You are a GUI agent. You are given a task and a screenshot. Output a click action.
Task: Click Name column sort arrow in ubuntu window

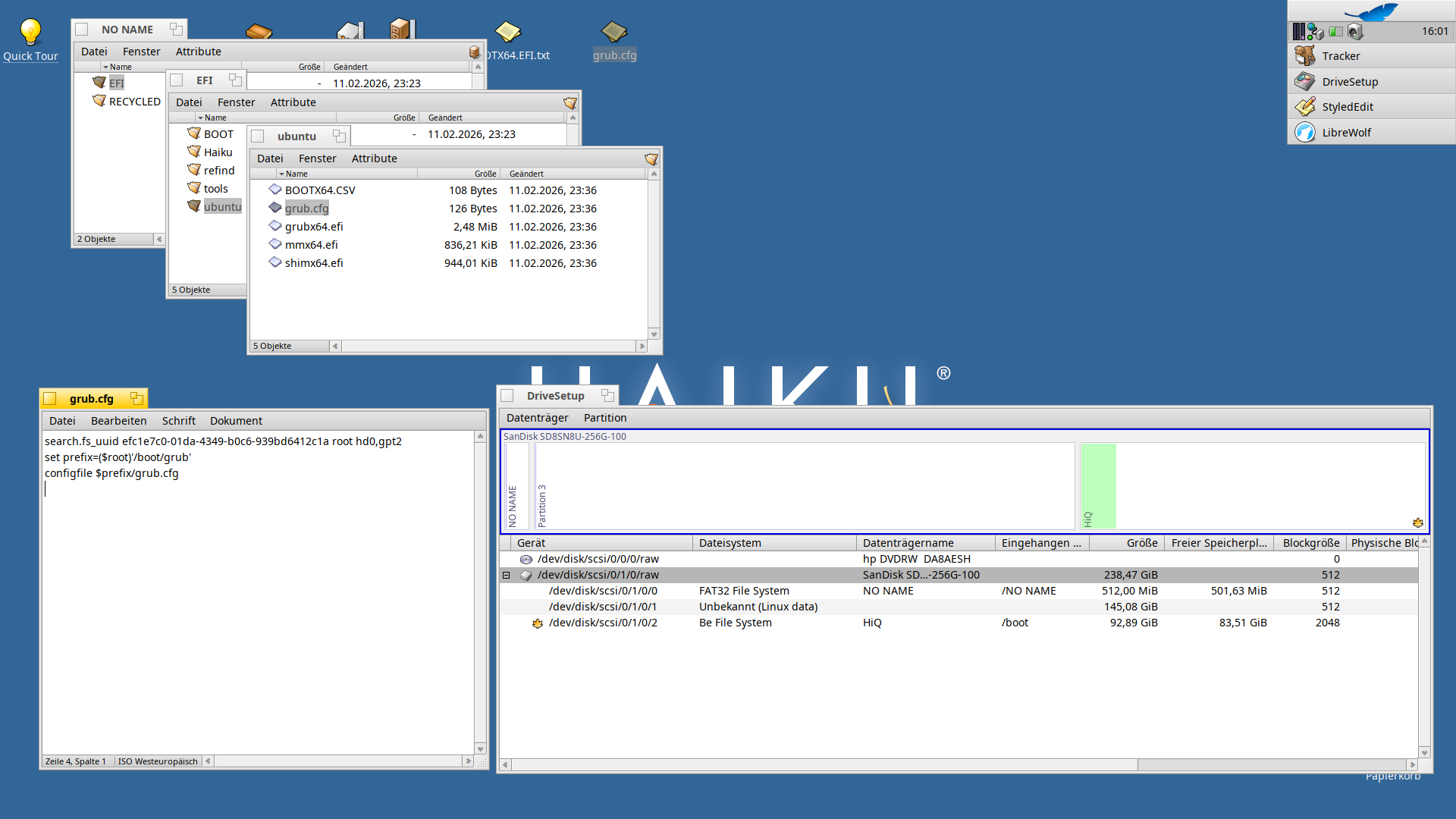click(282, 174)
